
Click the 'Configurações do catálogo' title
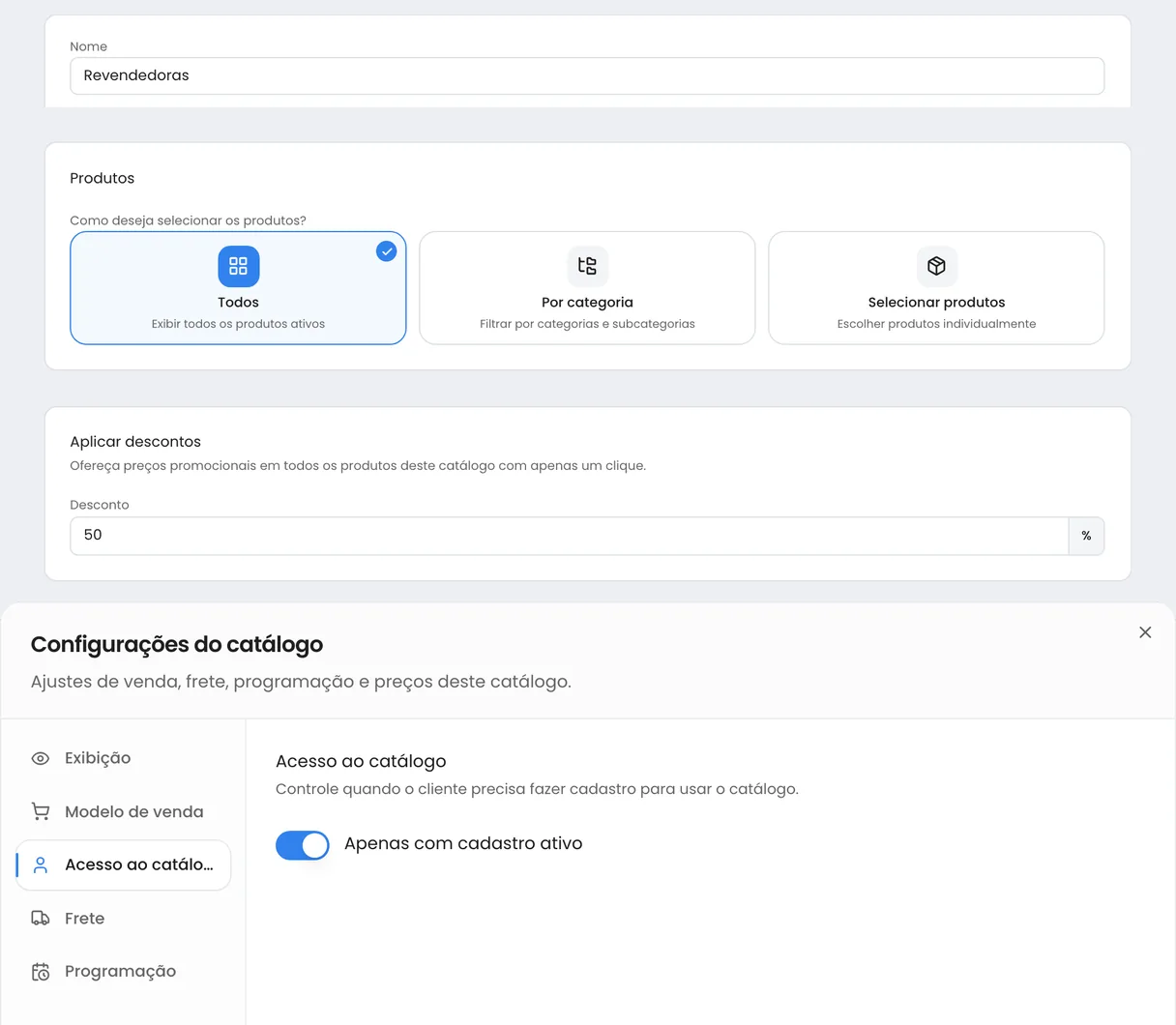[177, 645]
